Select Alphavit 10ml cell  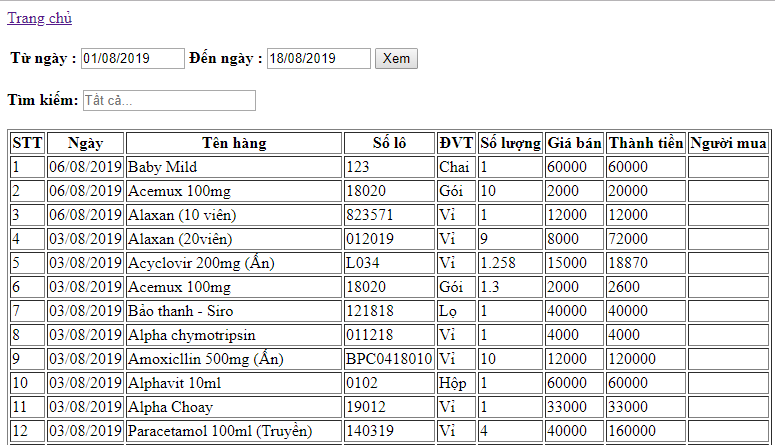[x=234, y=383]
